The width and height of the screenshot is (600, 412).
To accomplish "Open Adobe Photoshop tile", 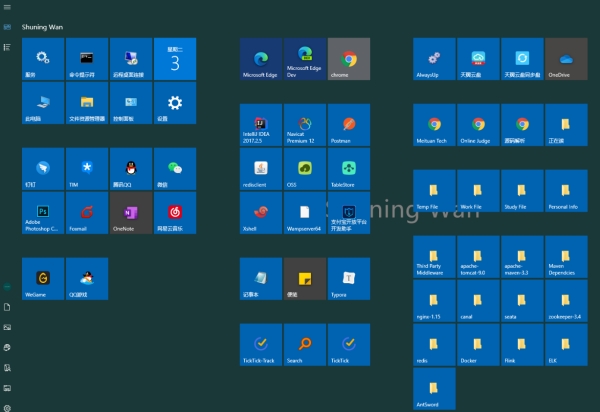I will tap(43, 213).
